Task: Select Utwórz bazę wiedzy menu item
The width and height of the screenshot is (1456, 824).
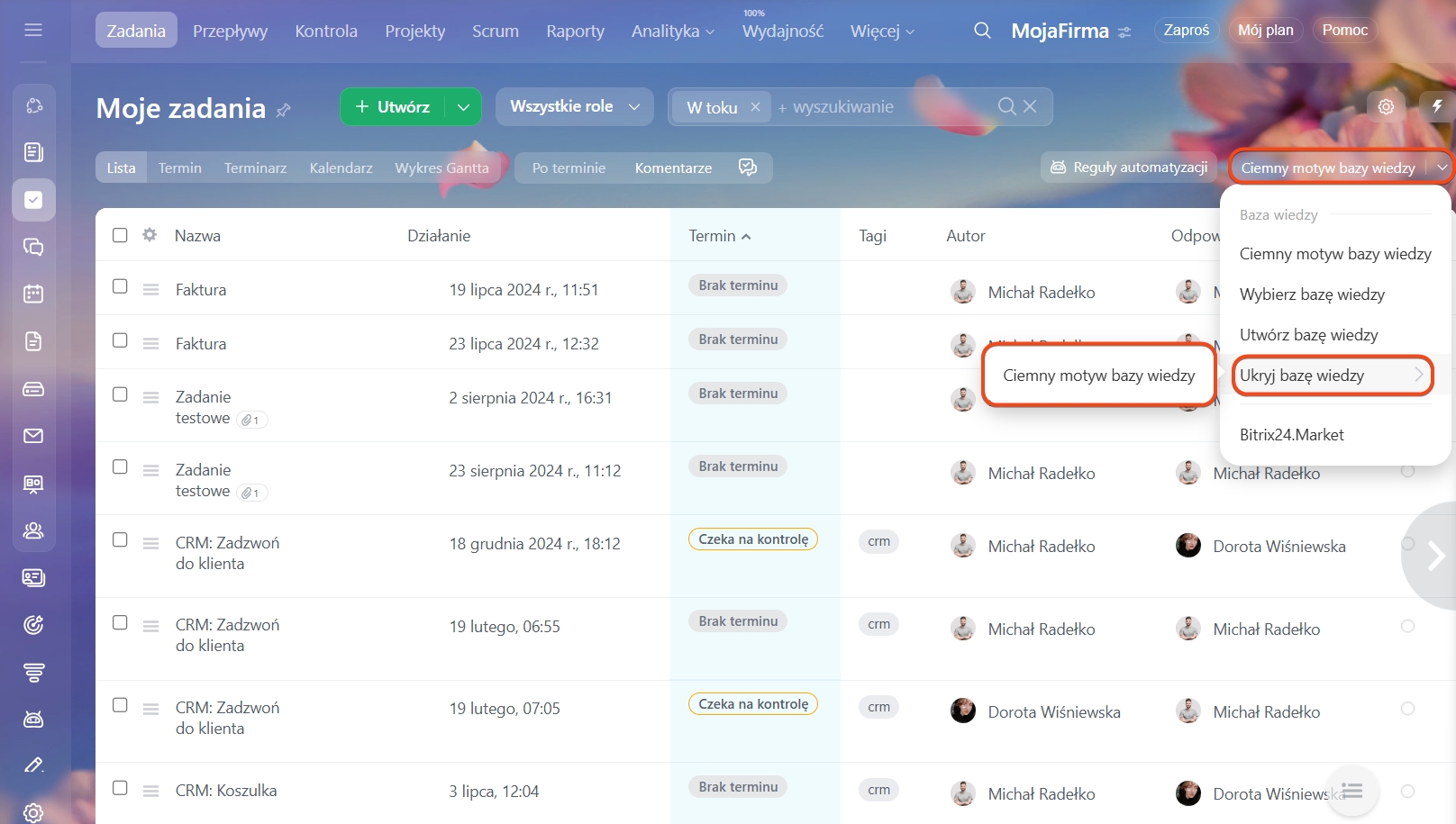Action: (x=1308, y=335)
